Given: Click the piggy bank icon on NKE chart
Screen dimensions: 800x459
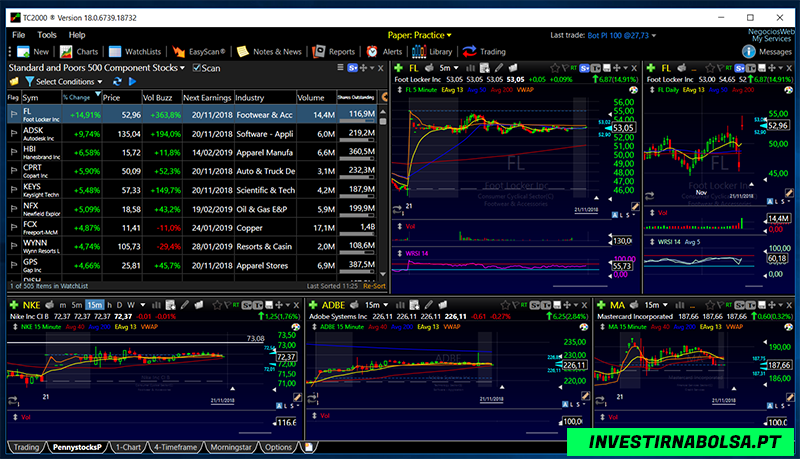Looking at the screenshot, I should coord(49,305).
